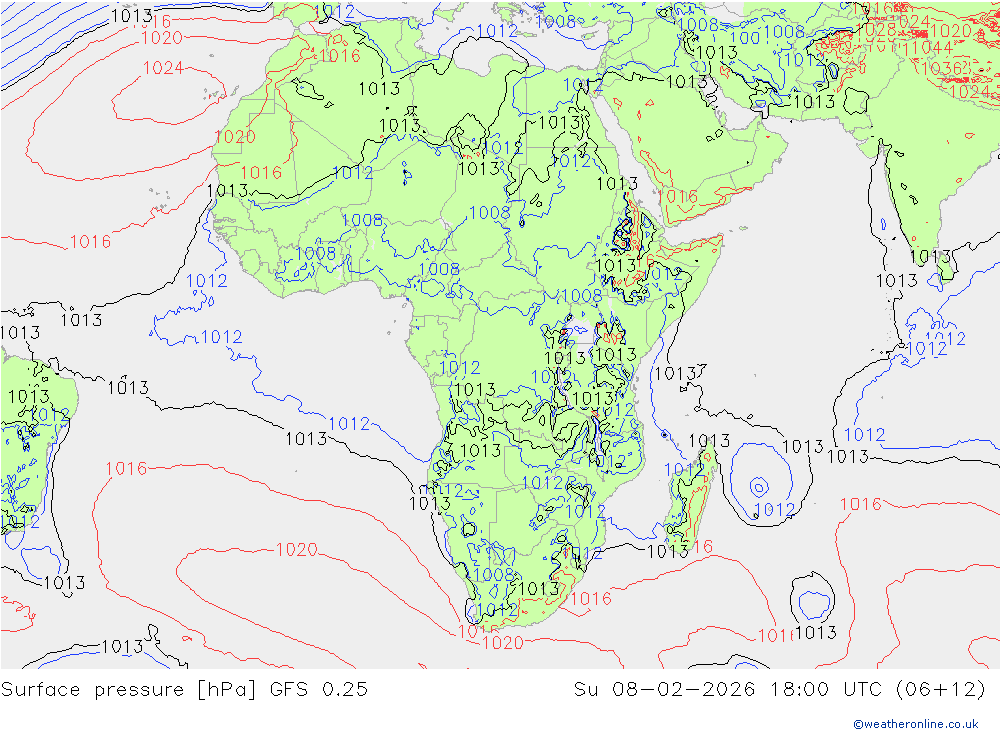
Task: Click the red 1016 label over the Arabian Peninsula
Action: 679,196
